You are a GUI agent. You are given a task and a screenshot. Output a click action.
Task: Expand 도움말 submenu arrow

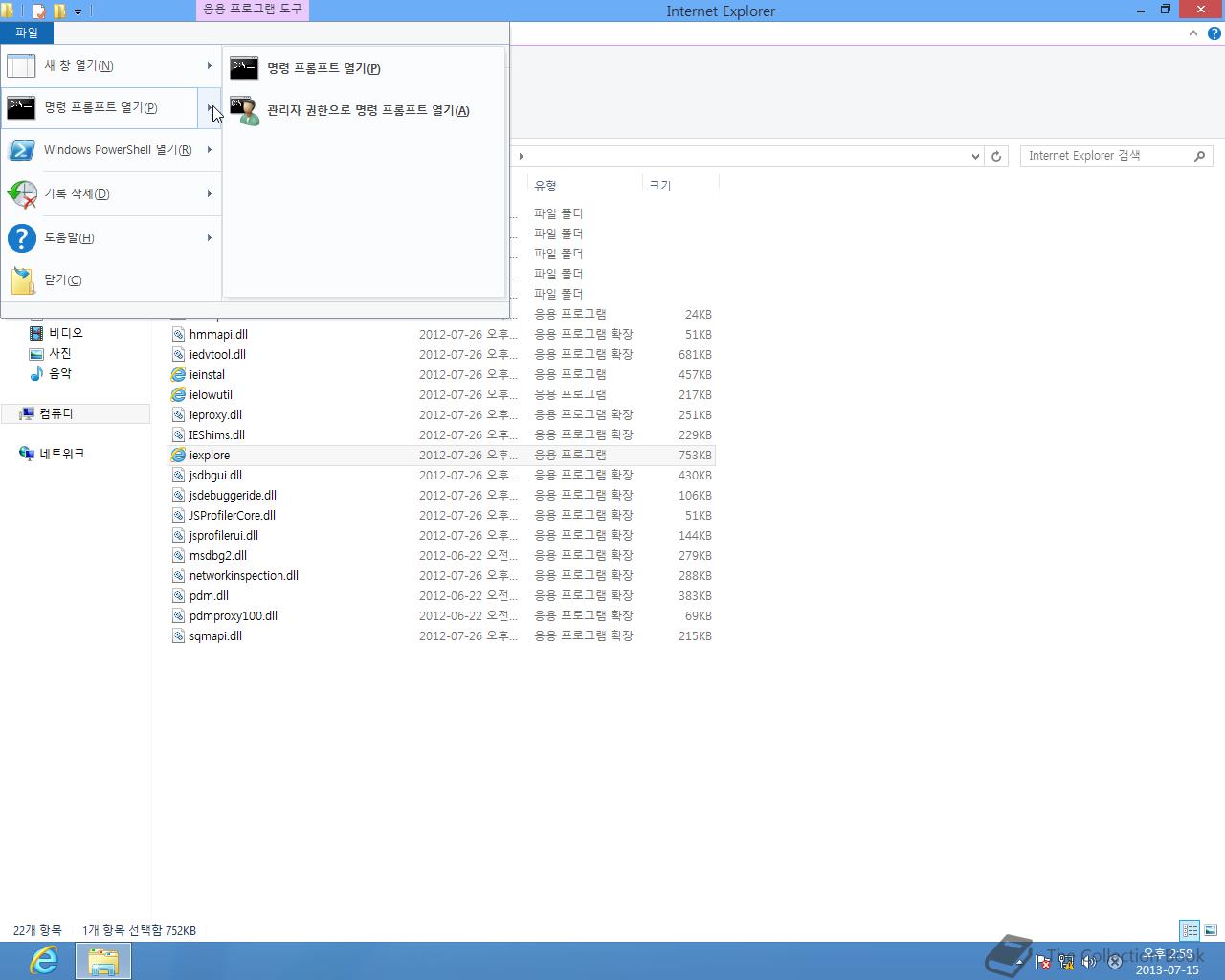(x=210, y=238)
